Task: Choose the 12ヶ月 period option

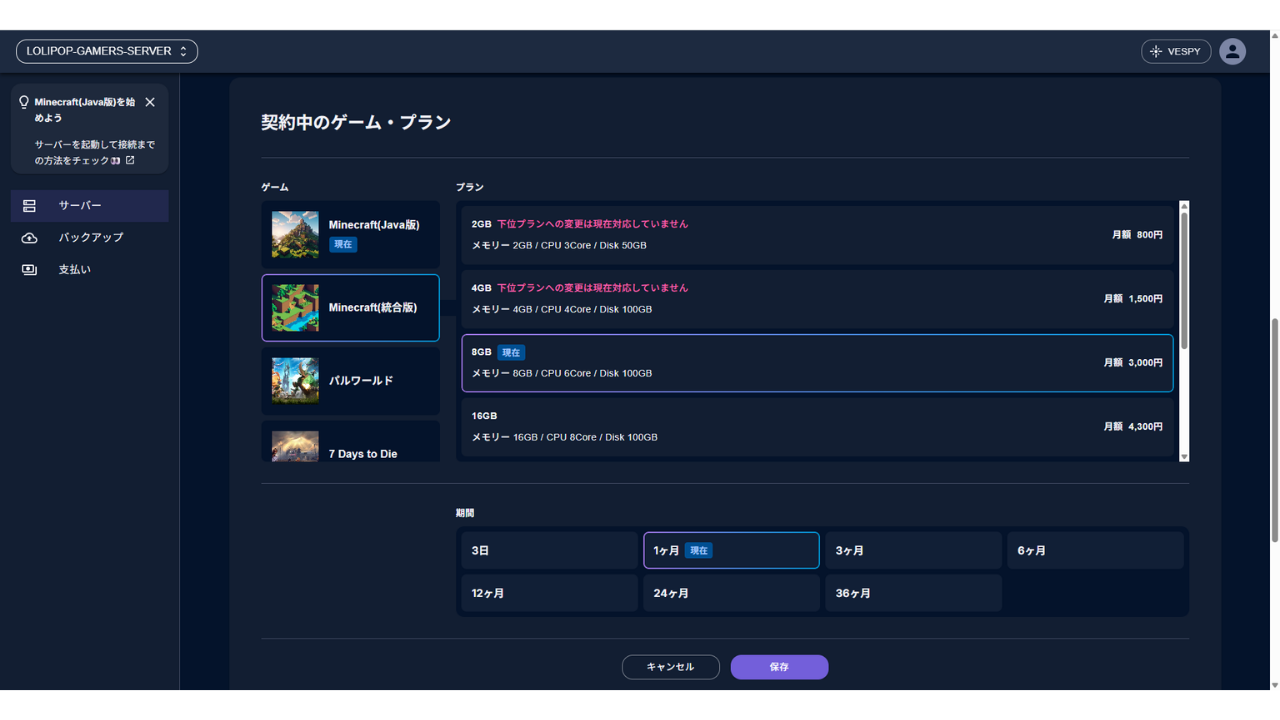Action: coord(549,593)
